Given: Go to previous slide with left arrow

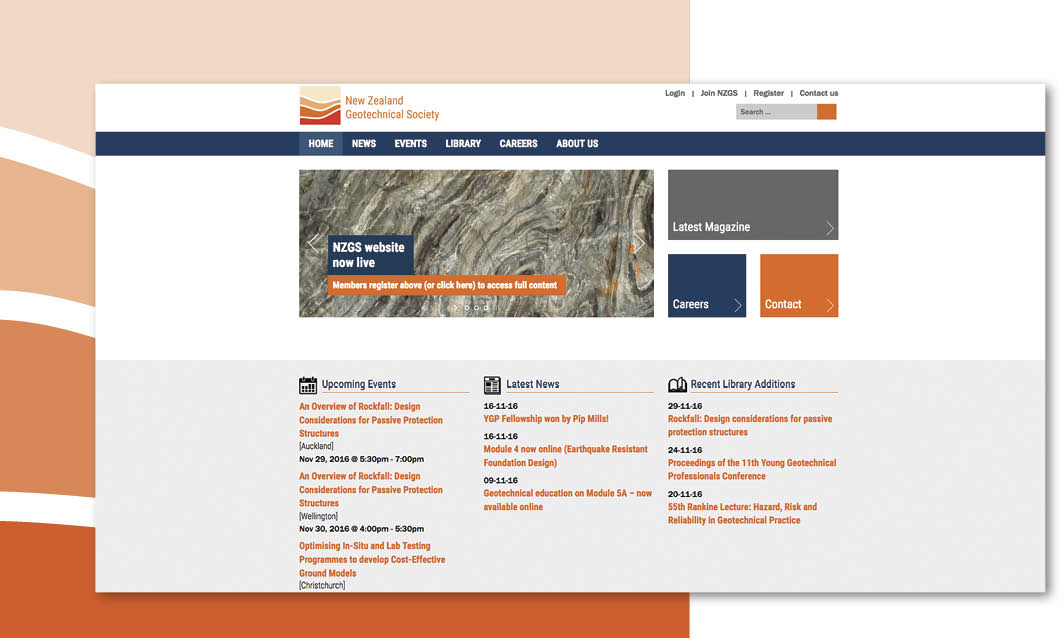Looking at the screenshot, I should pyautogui.click(x=313, y=243).
